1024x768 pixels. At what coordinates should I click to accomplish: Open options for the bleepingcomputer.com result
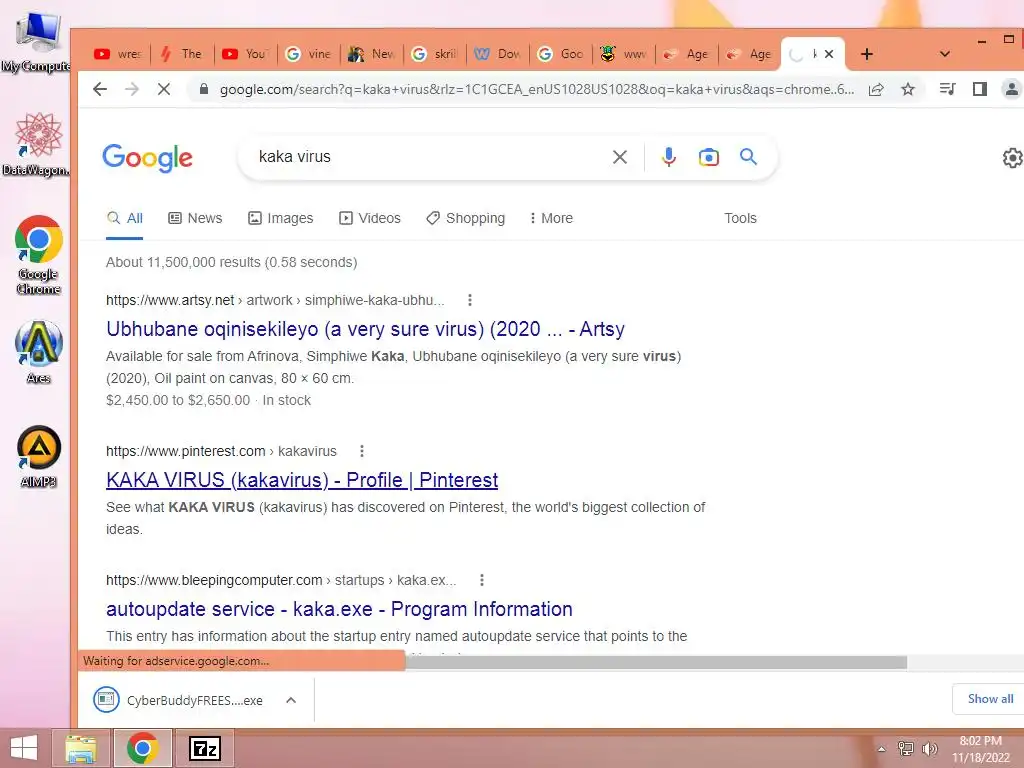click(x=481, y=581)
